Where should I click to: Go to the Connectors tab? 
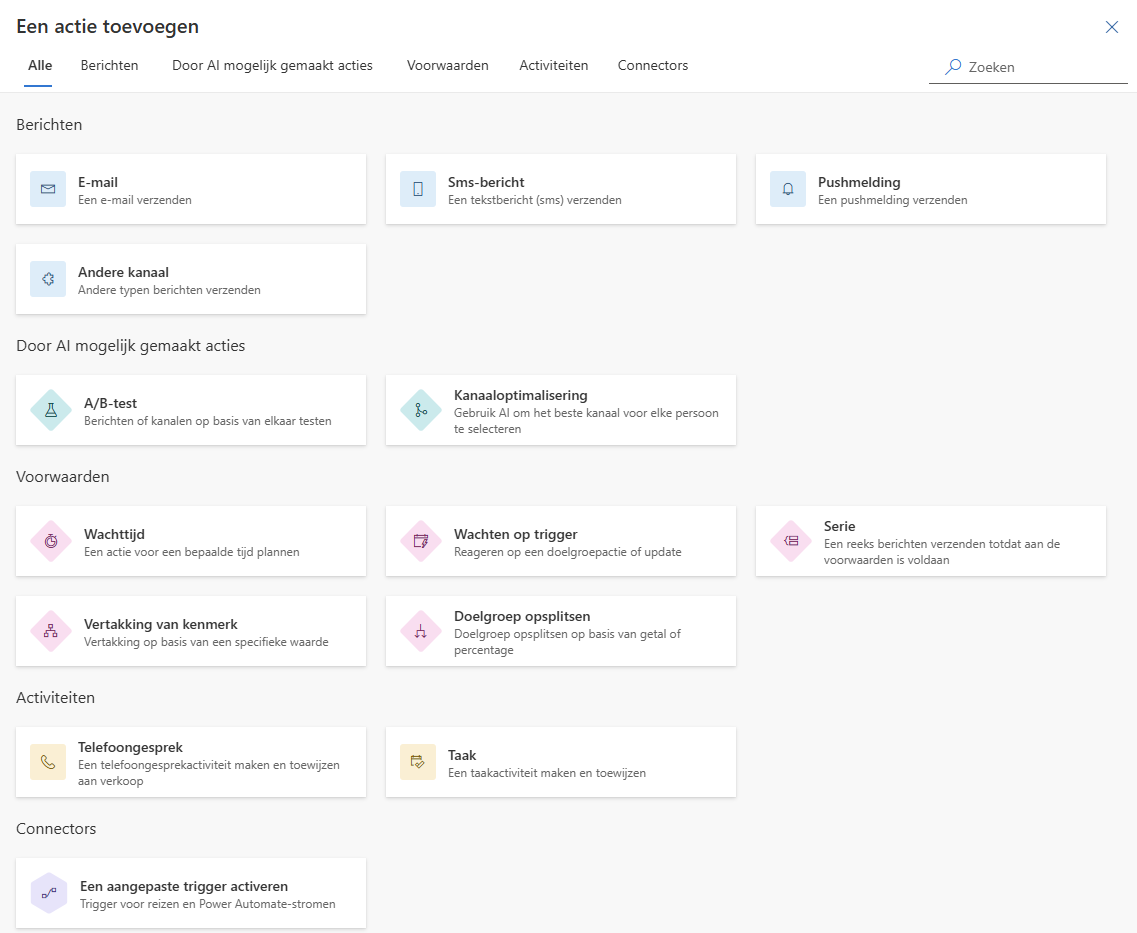click(x=652, y=66)
